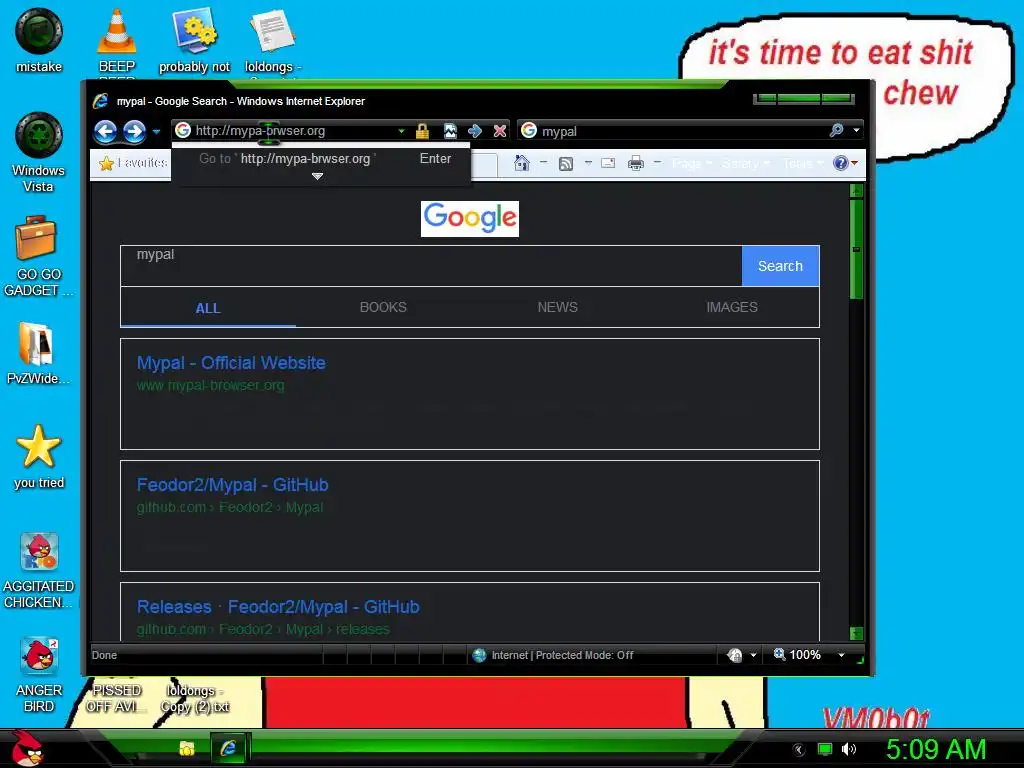Image resolution: width=1024 pixels, height=768 pixels.
Task: Open the you tried star icon
Action: point(39,456)
